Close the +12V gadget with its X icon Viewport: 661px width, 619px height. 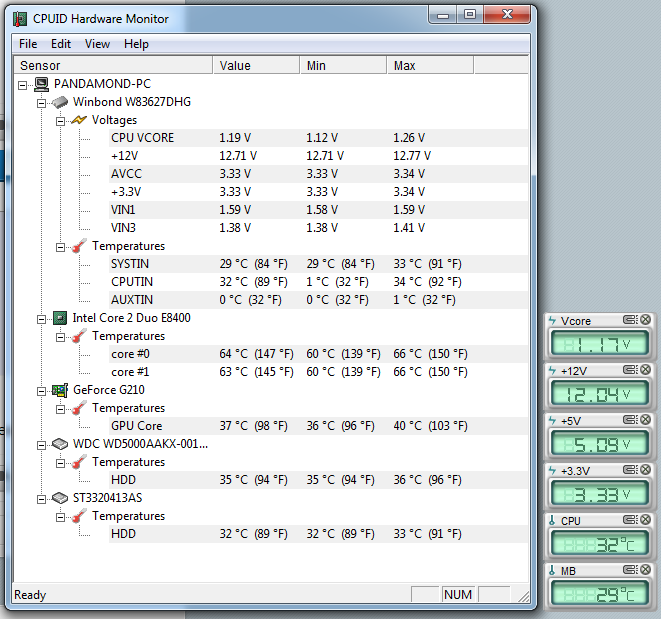(x=645, y=370)
